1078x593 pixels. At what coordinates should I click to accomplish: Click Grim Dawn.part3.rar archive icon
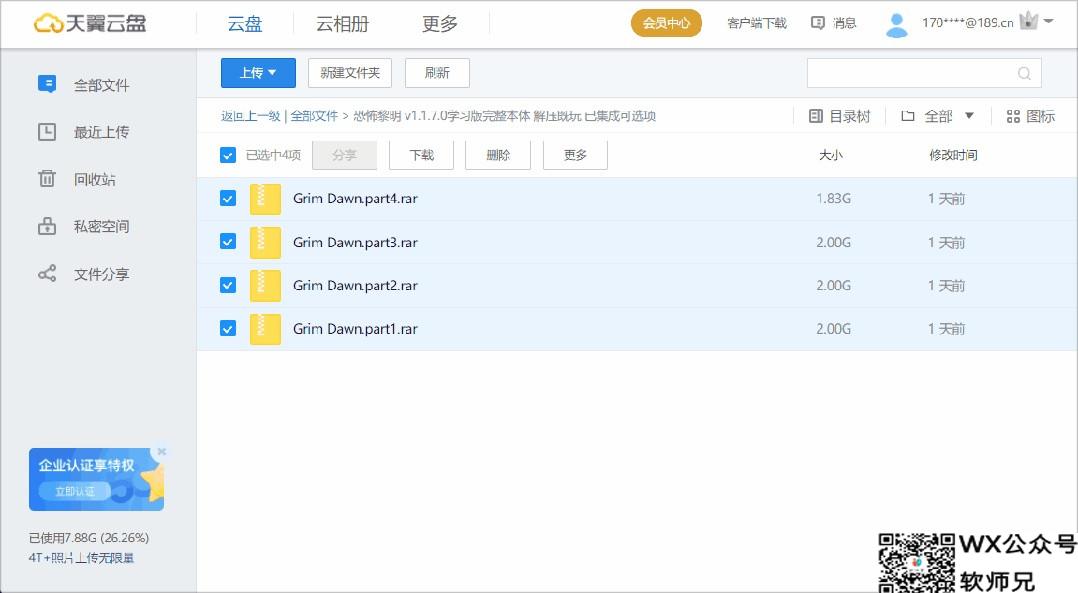click(x=265, y=243)
